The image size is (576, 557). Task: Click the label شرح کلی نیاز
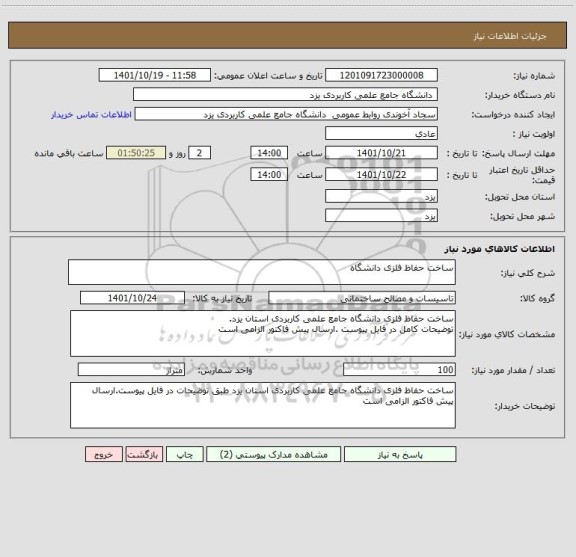point(528,273)
